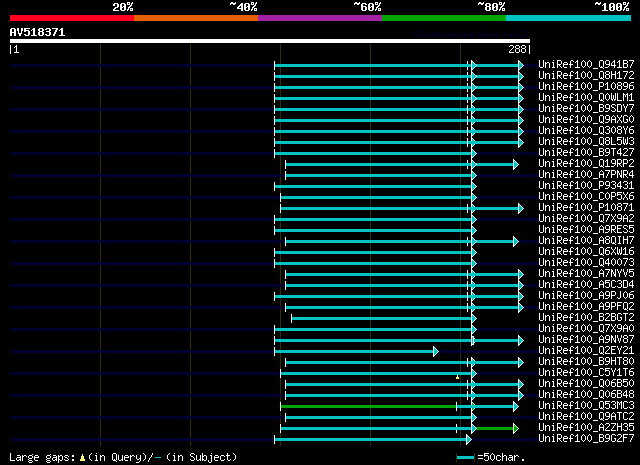Click the cyan alignment bar of Q9ATC2 row
The image size is (640, 465).
pyautogui.click(x=379, y=418)
